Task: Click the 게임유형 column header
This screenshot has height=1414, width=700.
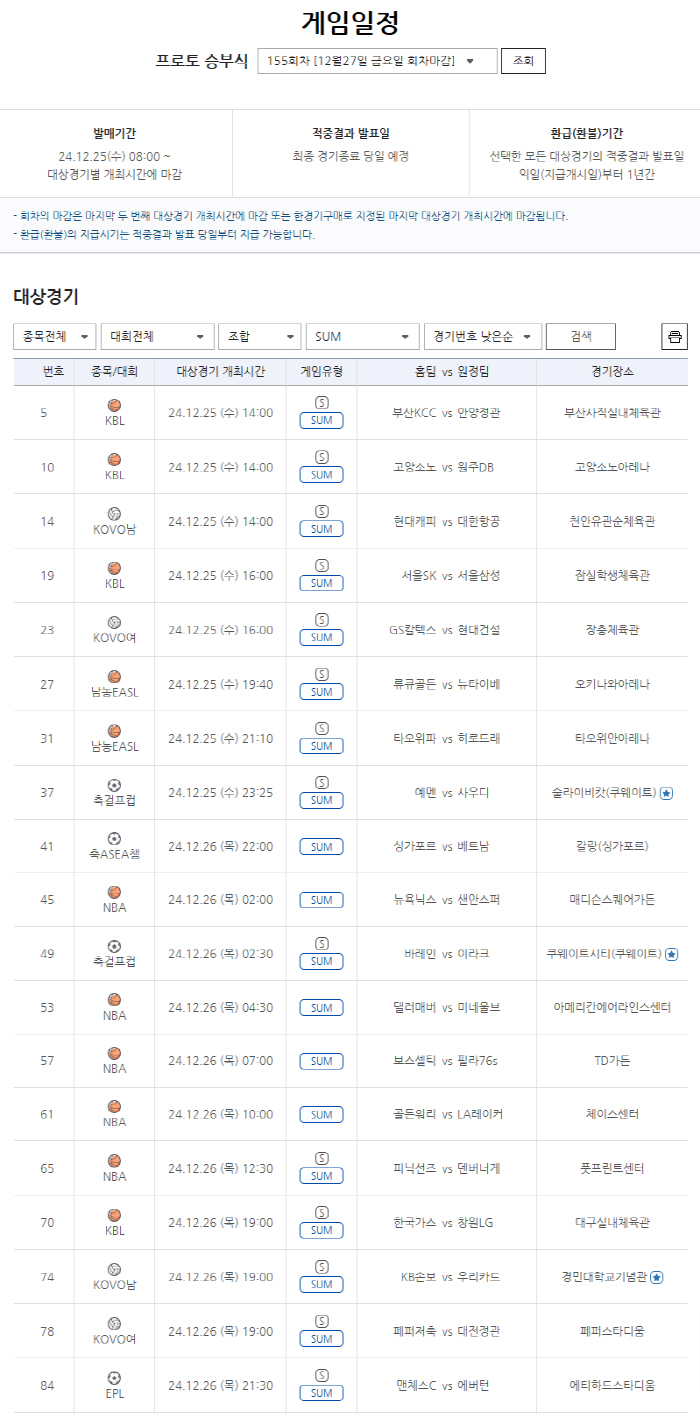Action: tap(321, 371)
